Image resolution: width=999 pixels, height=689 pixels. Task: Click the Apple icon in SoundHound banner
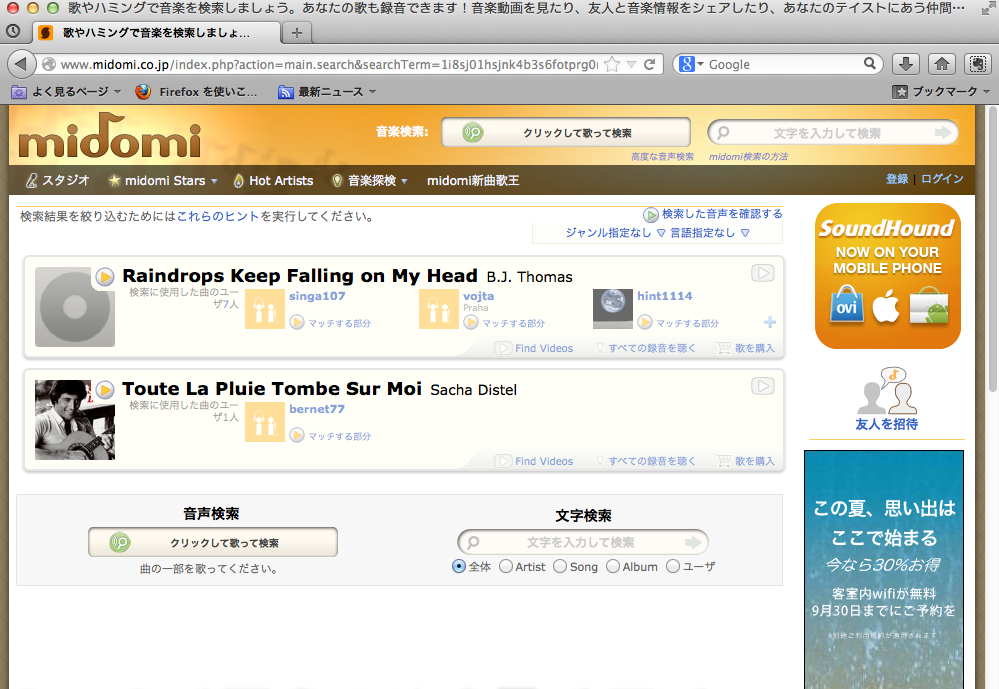[x=886, y=305]
